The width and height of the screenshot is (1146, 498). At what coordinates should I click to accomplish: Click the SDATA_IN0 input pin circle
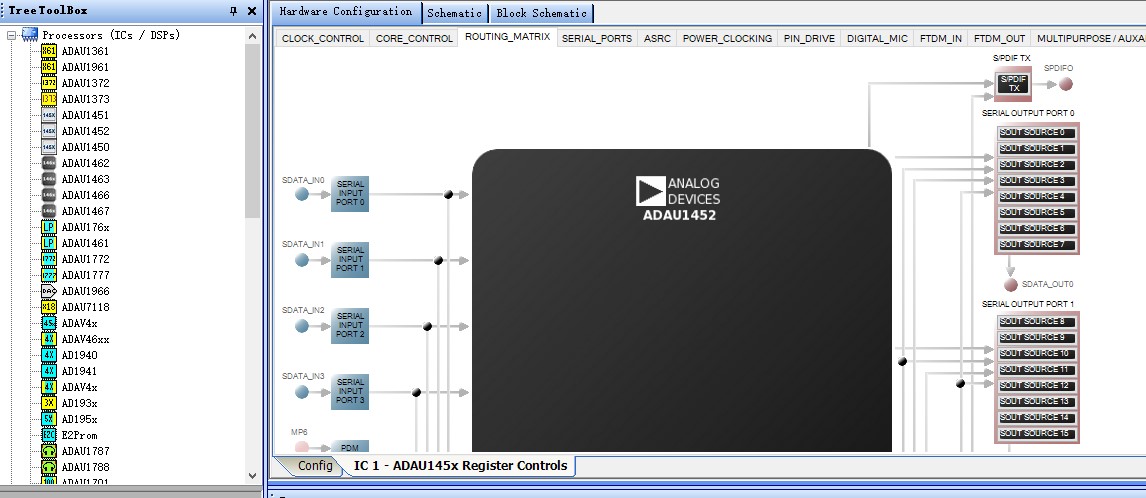[x=302, y=194]
